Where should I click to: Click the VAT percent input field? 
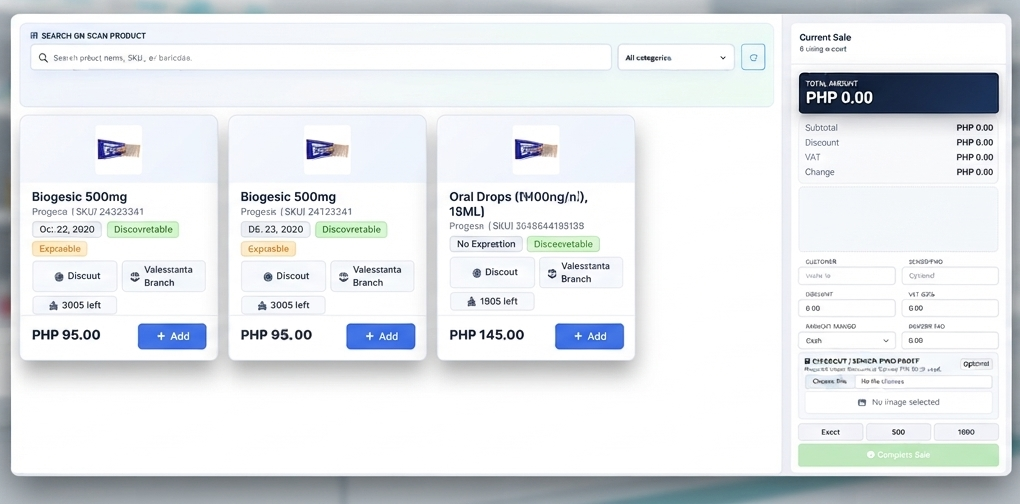[950, 308]
